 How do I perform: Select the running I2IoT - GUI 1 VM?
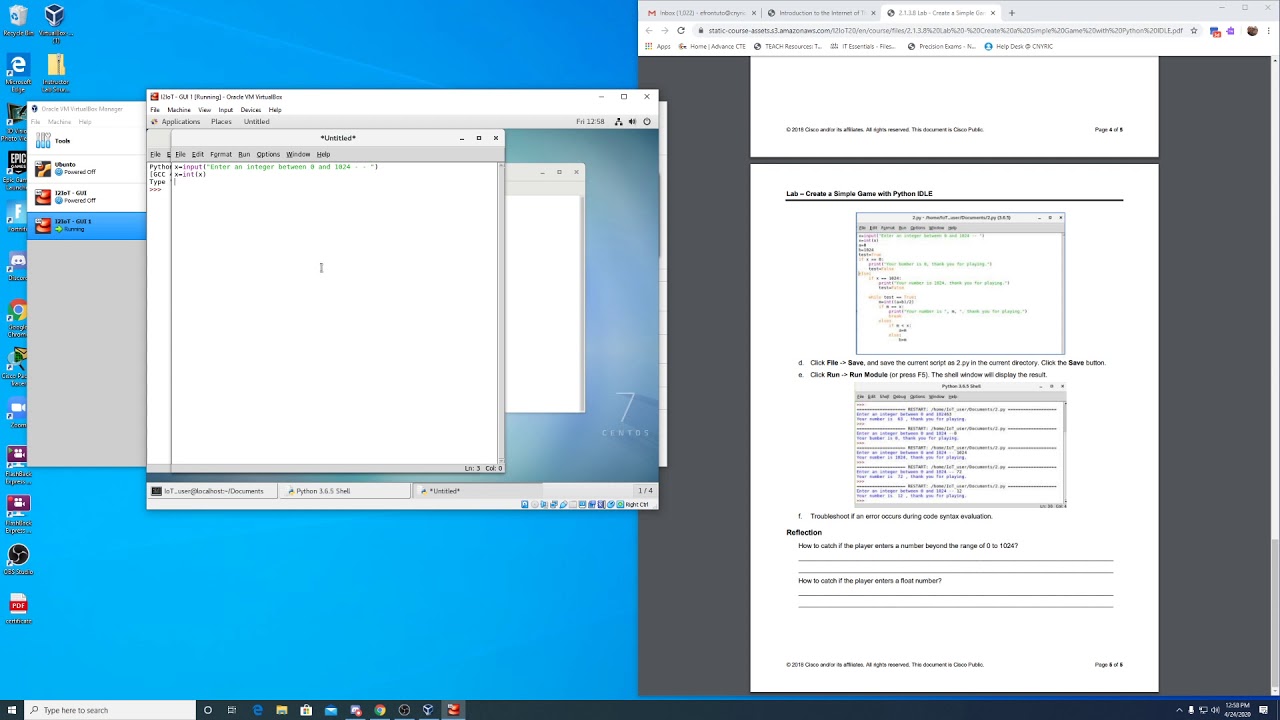point(87,225)
